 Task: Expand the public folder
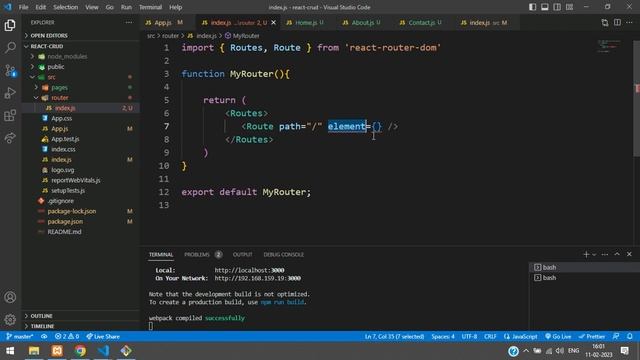(81, 67)
